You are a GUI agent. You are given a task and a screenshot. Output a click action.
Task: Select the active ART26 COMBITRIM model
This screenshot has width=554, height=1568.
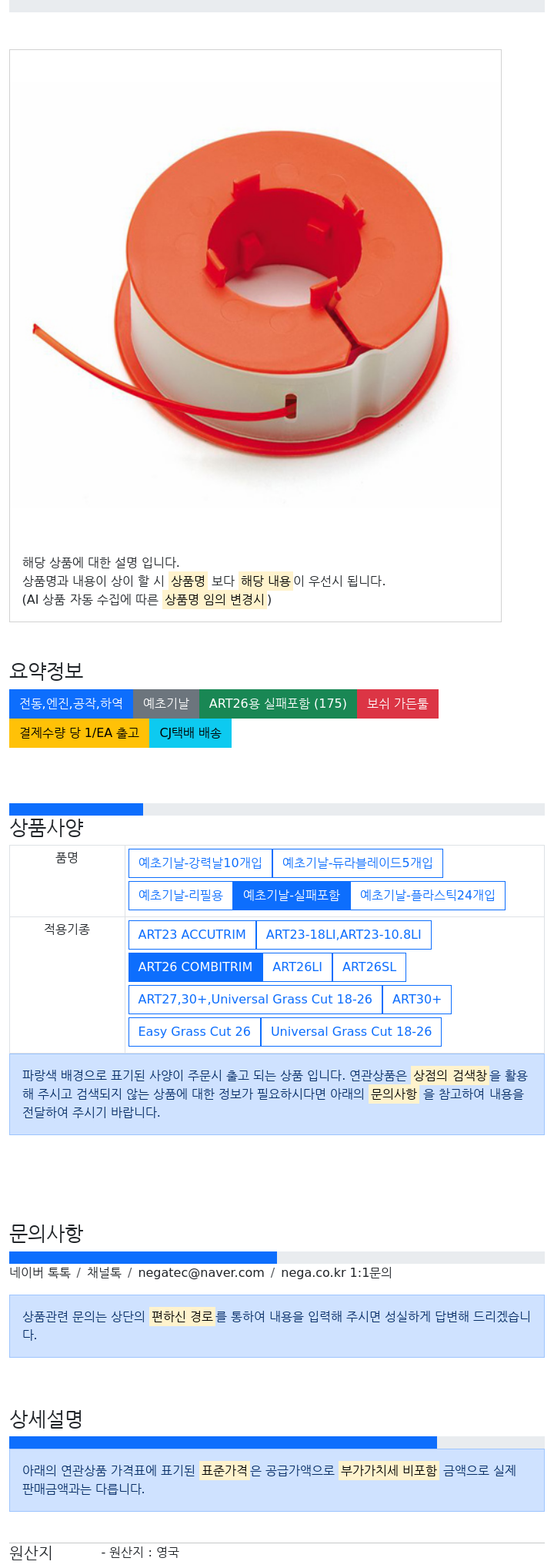pos(195,967)
